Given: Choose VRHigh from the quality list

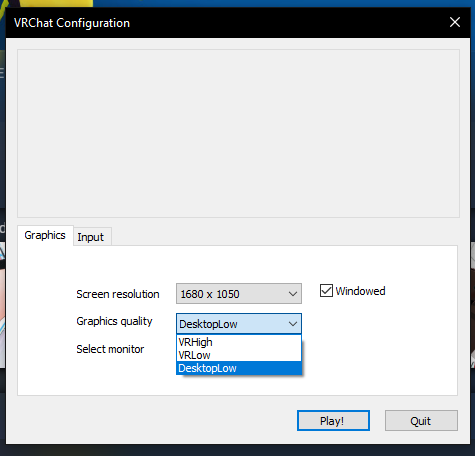Looking at the screenshot, I should [239, 342].
